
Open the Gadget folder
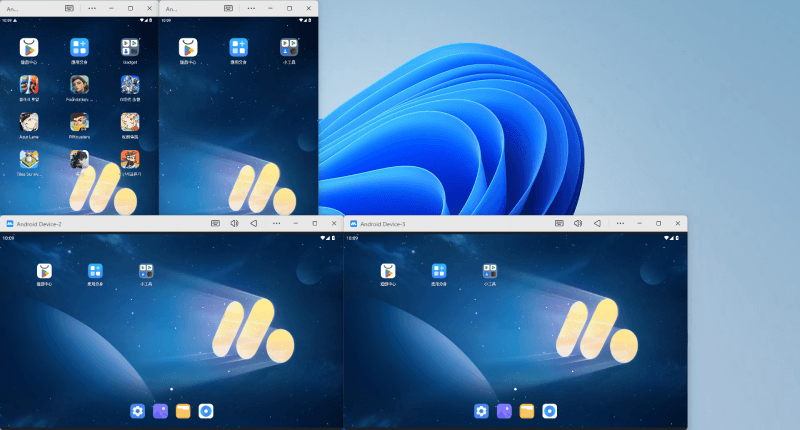[x=130, y=47]
